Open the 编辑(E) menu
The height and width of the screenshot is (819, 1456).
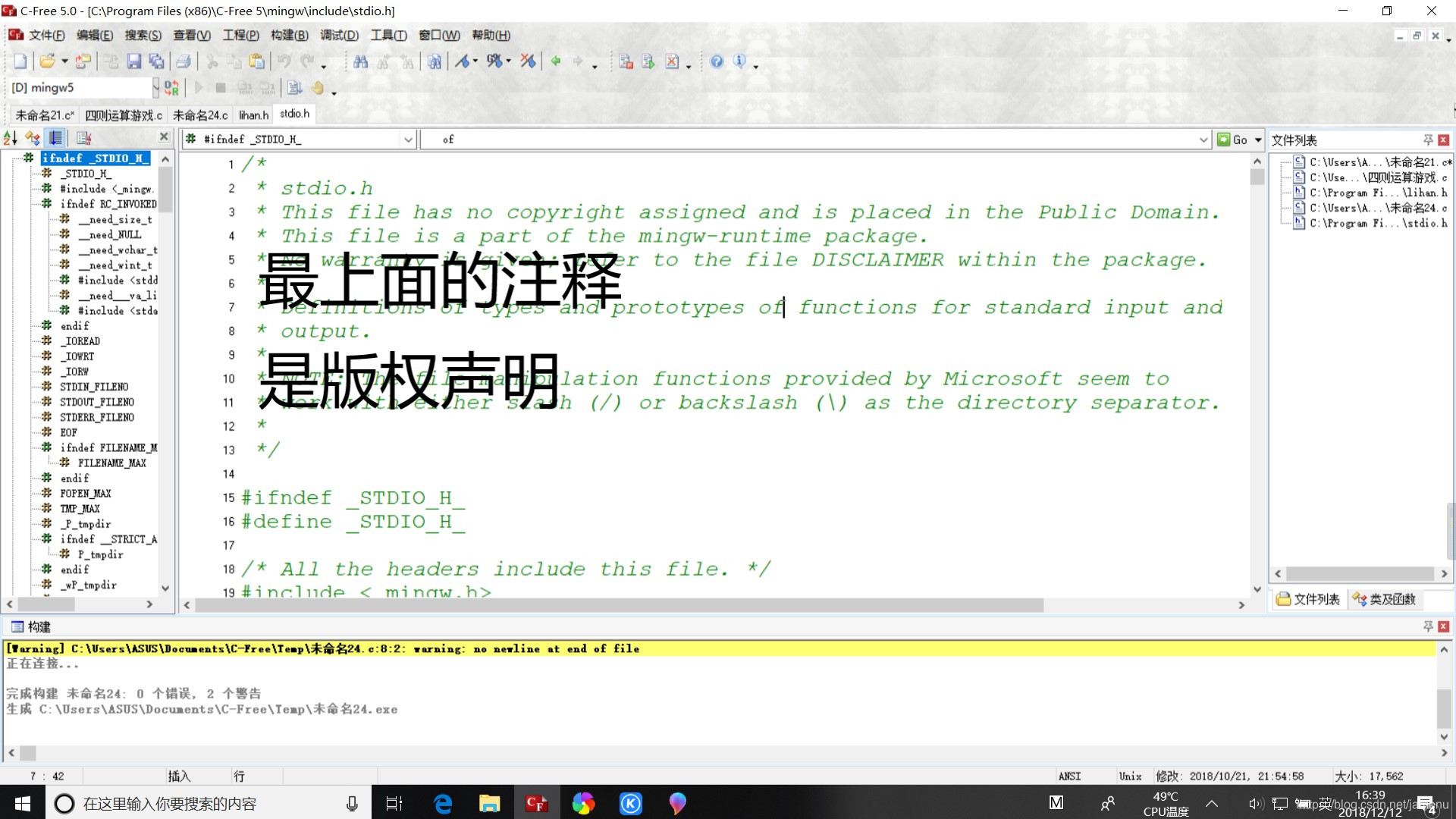[x=95, y=35]
